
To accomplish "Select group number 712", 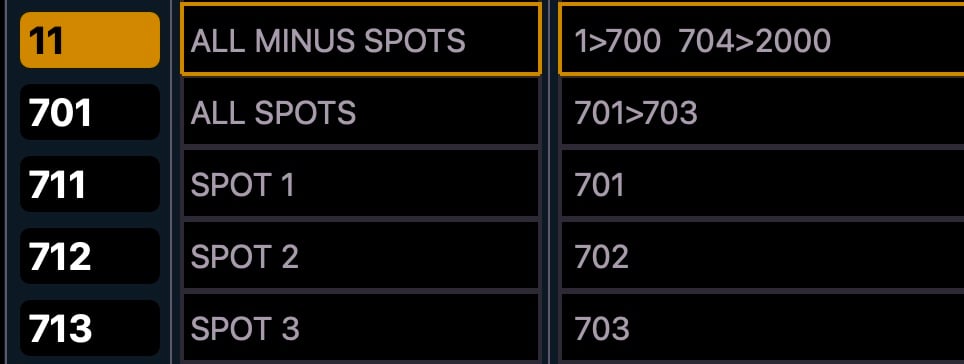I will point(90,256).
